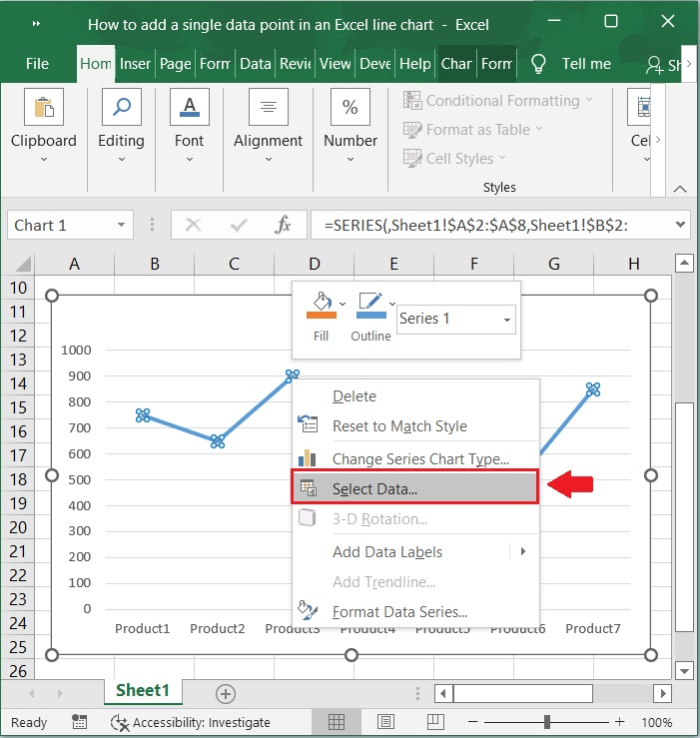Image resolution: width=700 pixels, height=738 pixels.
Task: Click the Fill paint bucket icon
Action: pyautogui.click(x=322, y=305)
